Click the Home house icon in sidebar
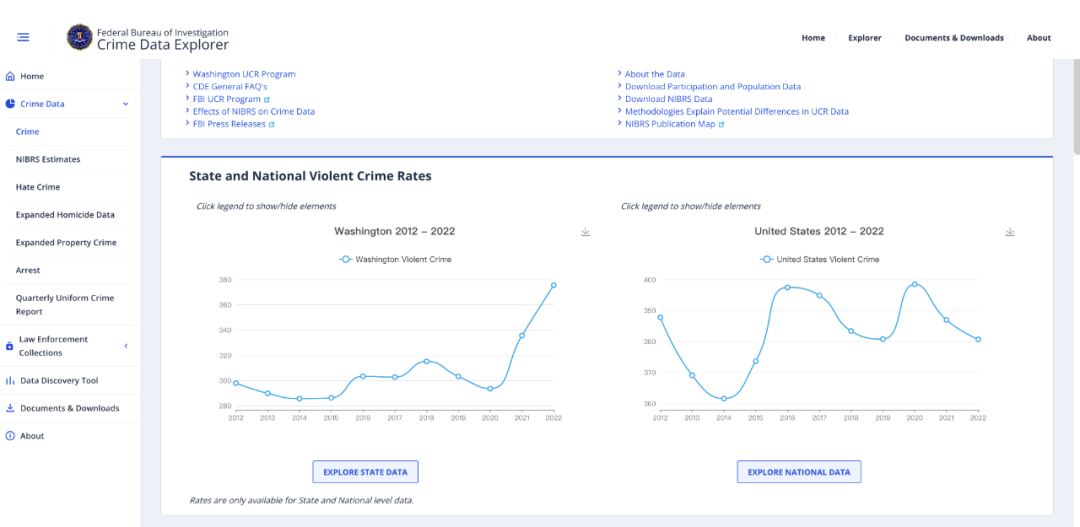 [10, 76]
